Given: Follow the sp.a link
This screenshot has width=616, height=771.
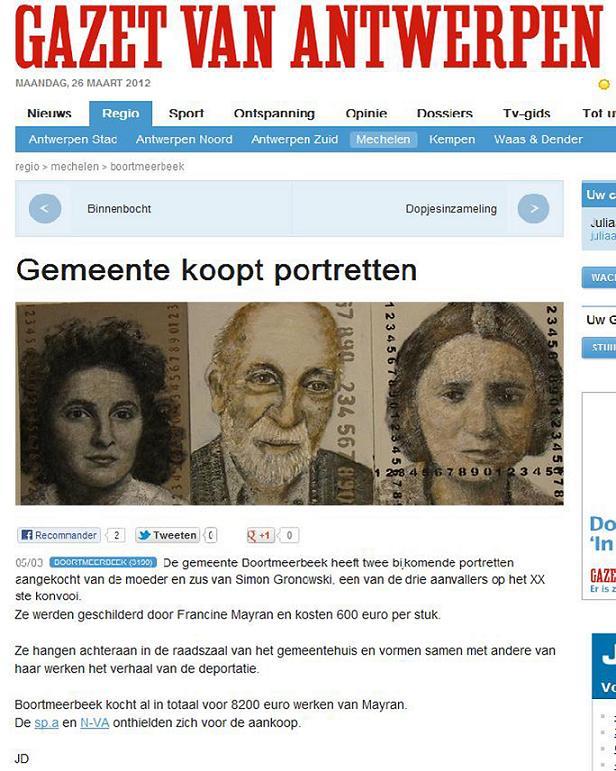Looking at the screenshot, I should (x=46, y=723).
